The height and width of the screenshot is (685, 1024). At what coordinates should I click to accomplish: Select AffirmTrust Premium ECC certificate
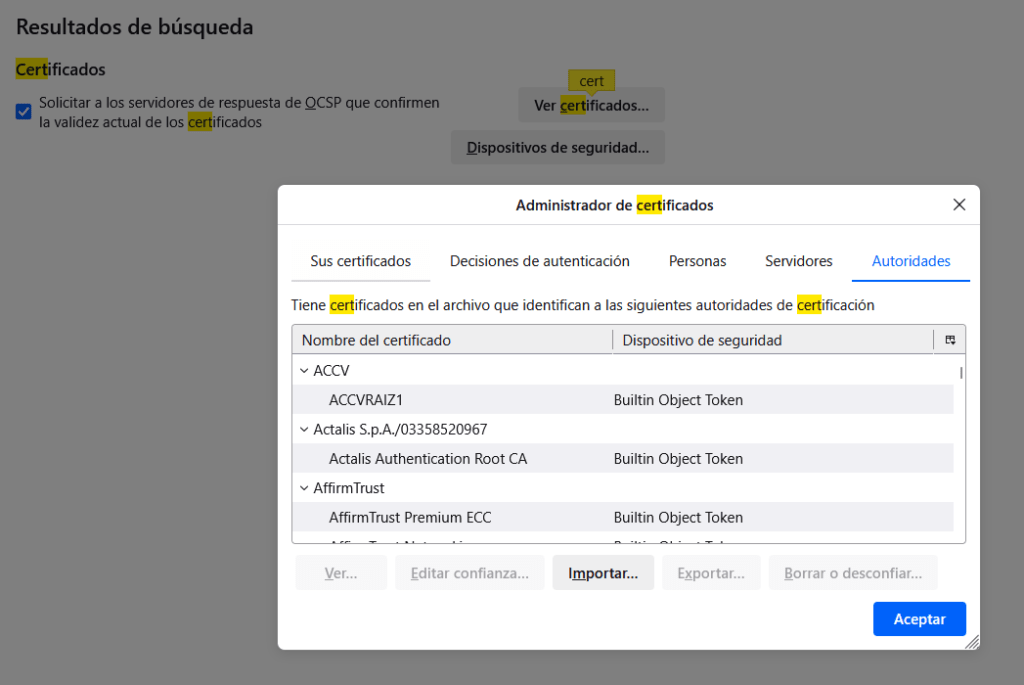(409, 518)
